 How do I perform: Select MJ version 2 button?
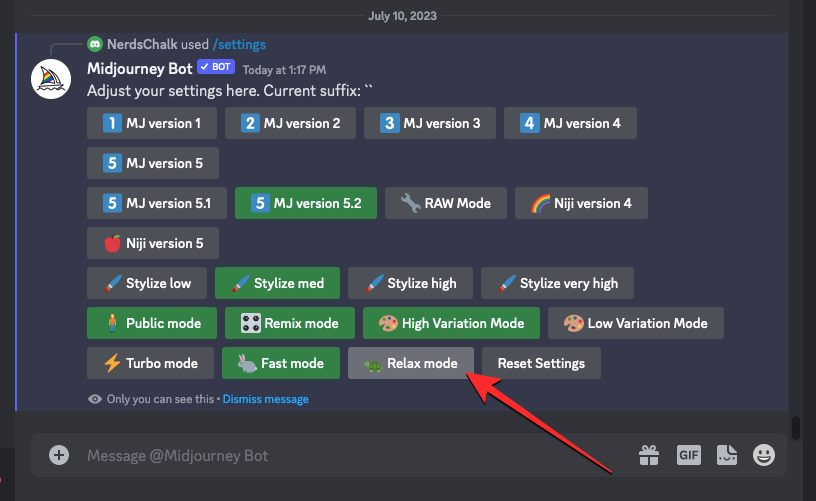[290, 123]
